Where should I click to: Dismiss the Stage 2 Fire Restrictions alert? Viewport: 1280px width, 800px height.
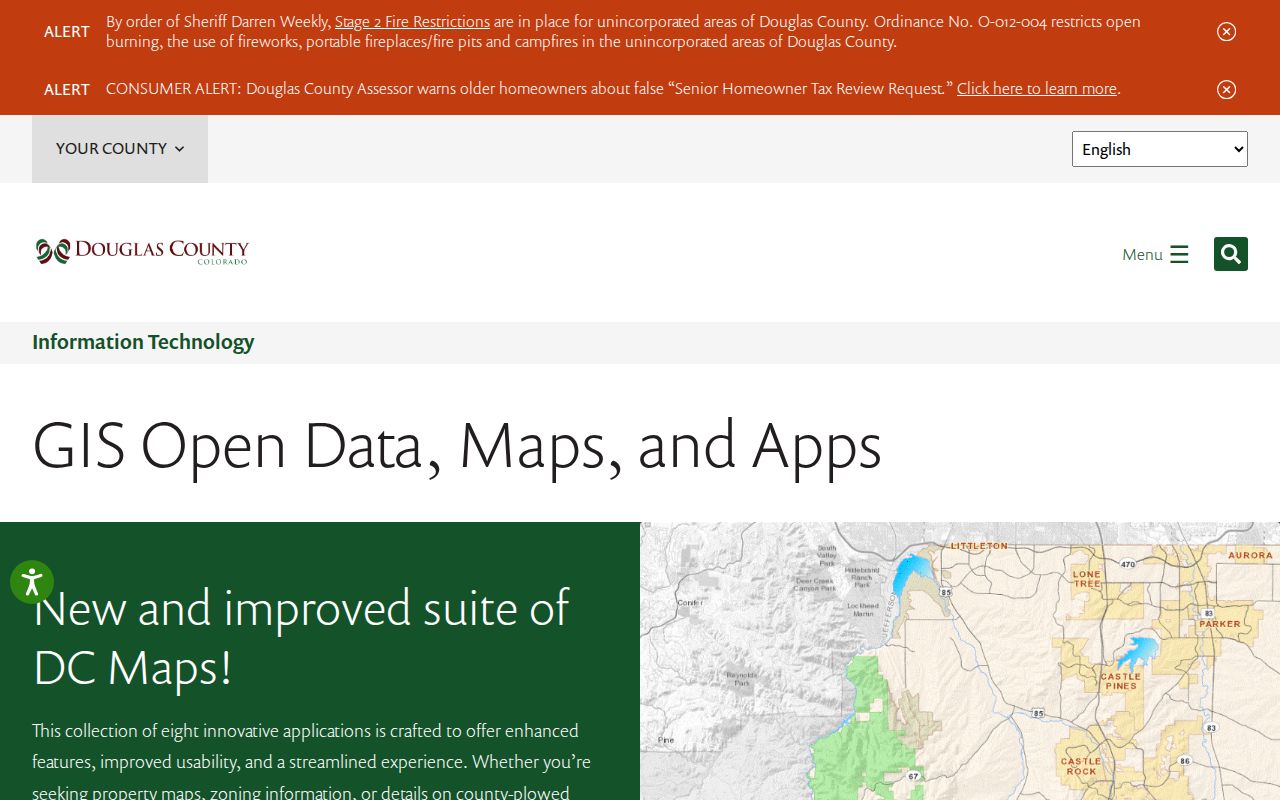(1226, 32)
